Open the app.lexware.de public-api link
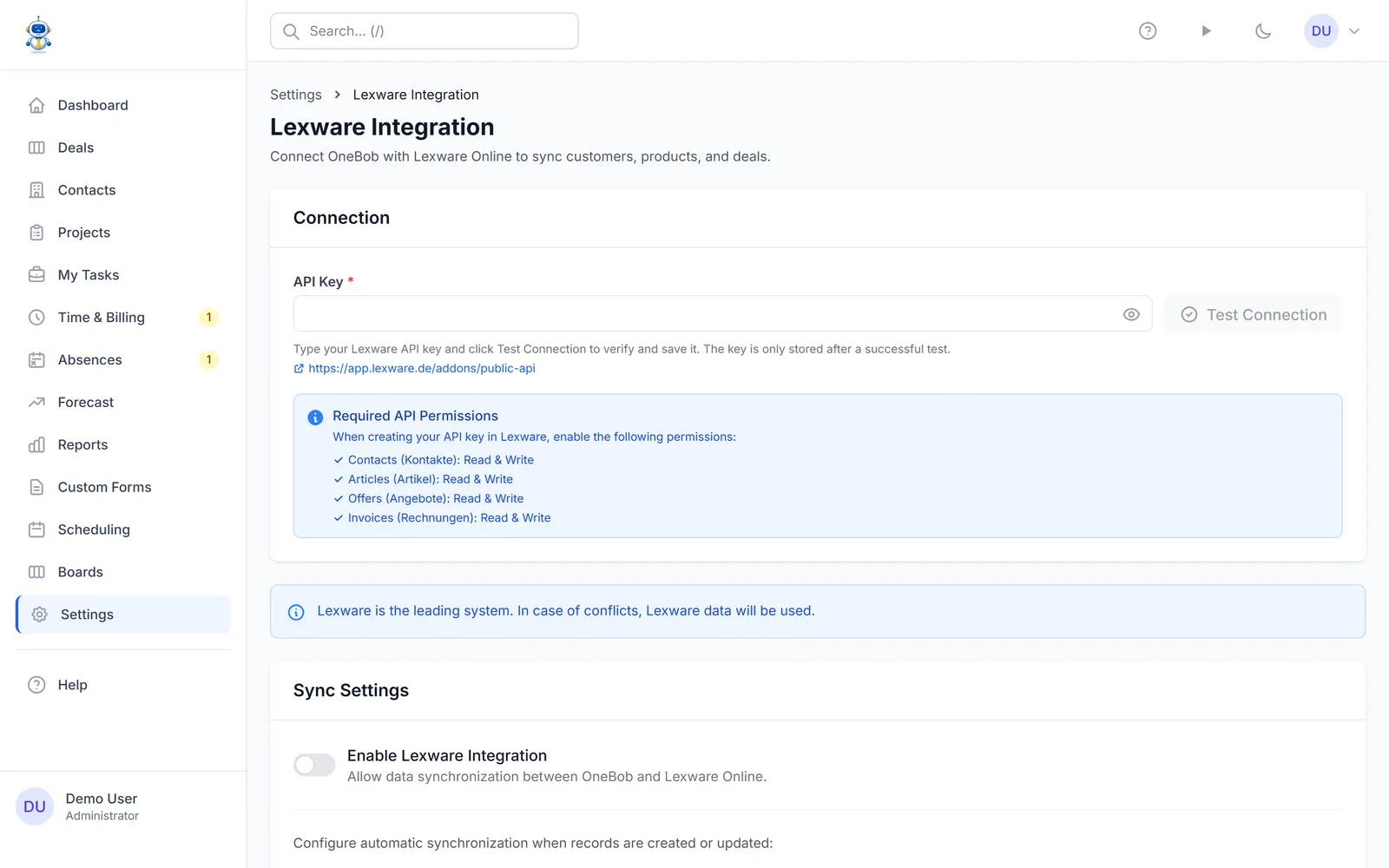This screenshot has height=868, width=1389. click(x=422, y=369)
